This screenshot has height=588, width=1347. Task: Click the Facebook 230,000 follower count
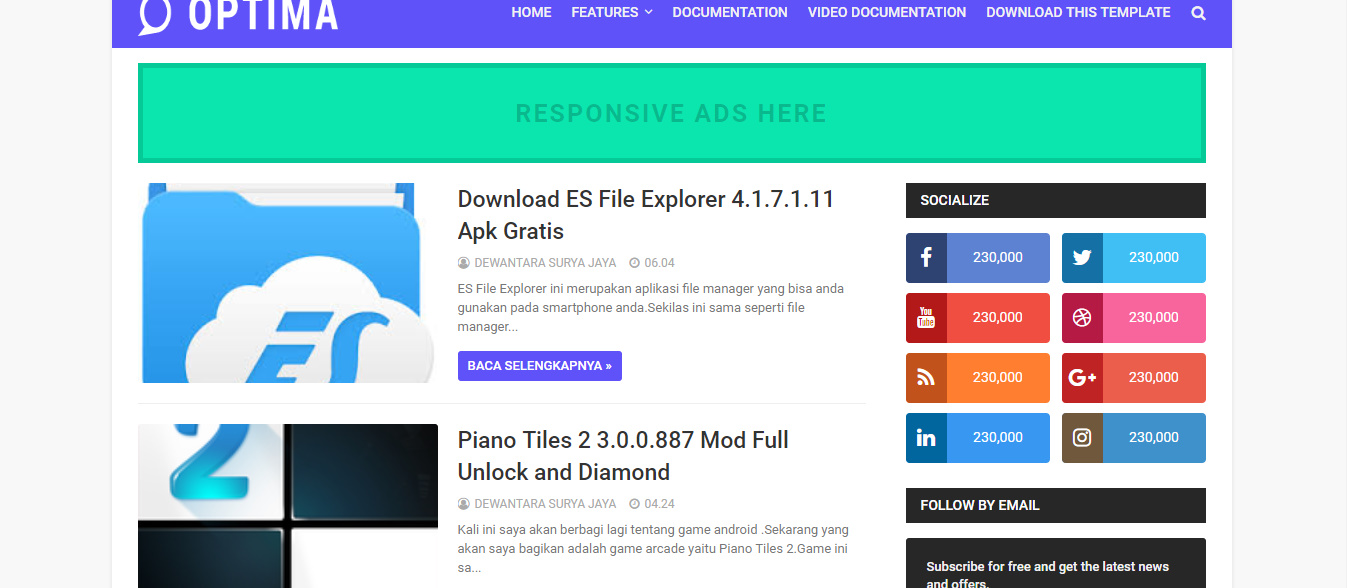pos(998,258)
